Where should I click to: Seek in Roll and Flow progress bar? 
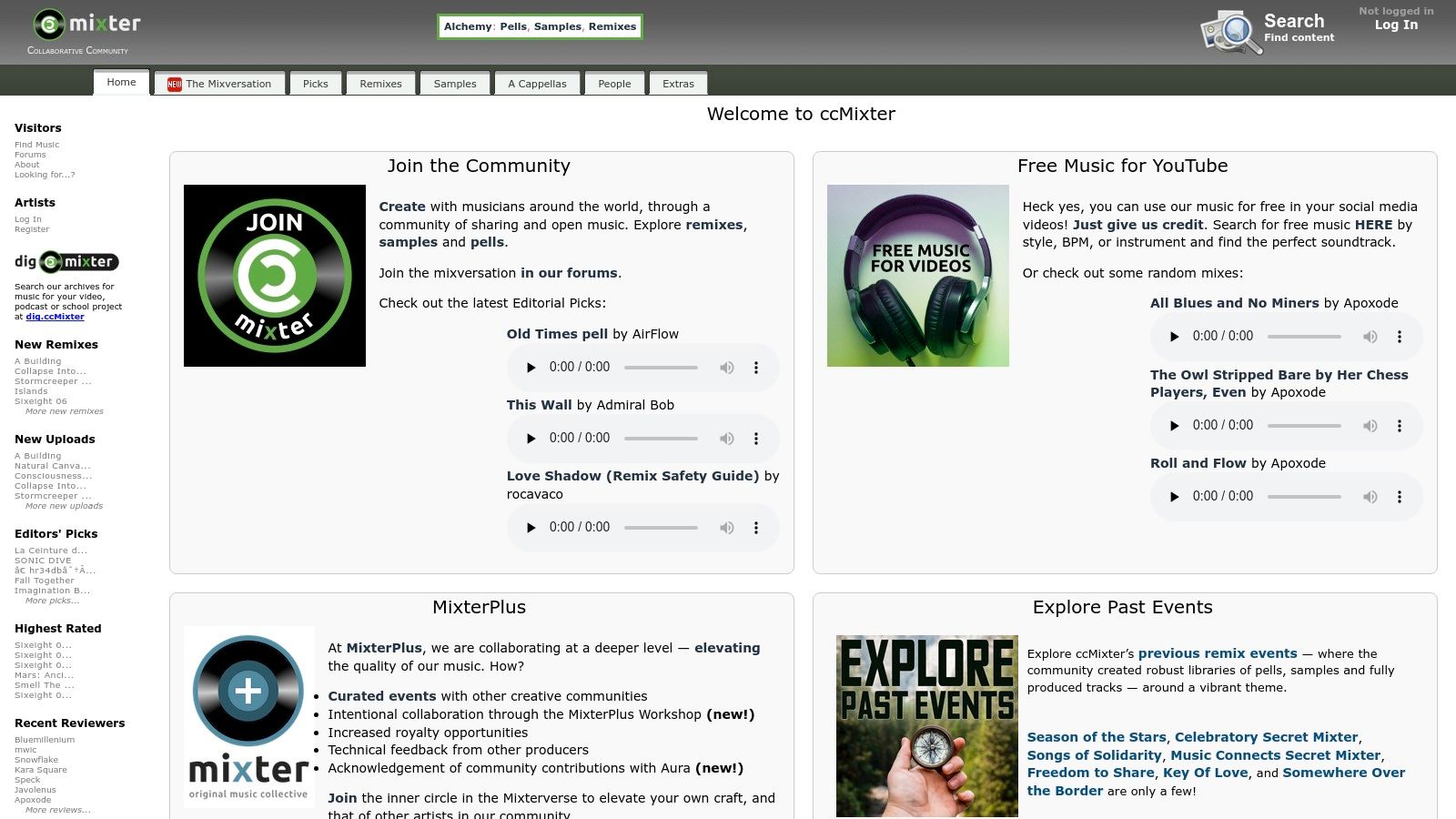(1304, 497)
